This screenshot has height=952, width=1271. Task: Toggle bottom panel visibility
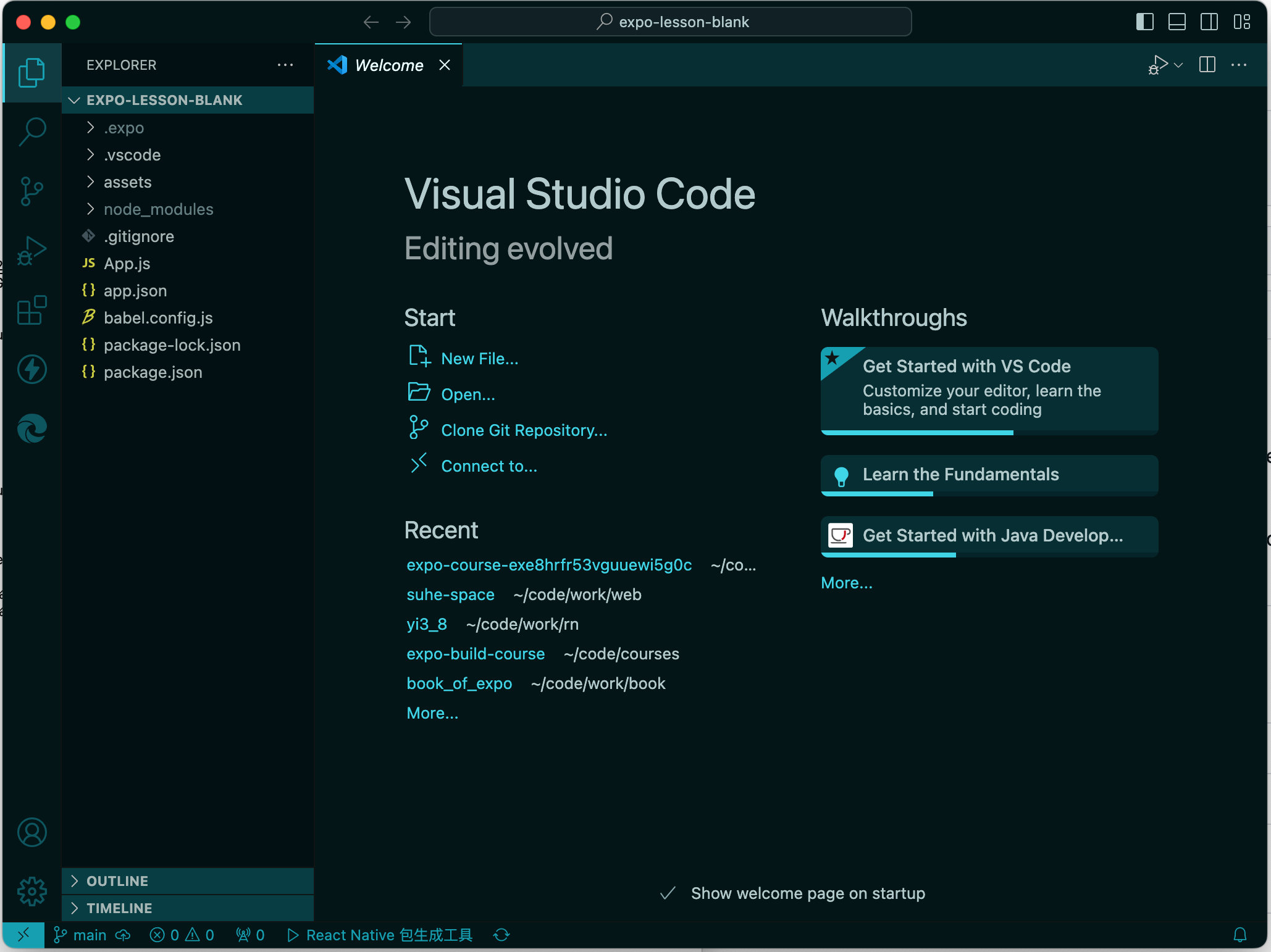coord(1177,22)
